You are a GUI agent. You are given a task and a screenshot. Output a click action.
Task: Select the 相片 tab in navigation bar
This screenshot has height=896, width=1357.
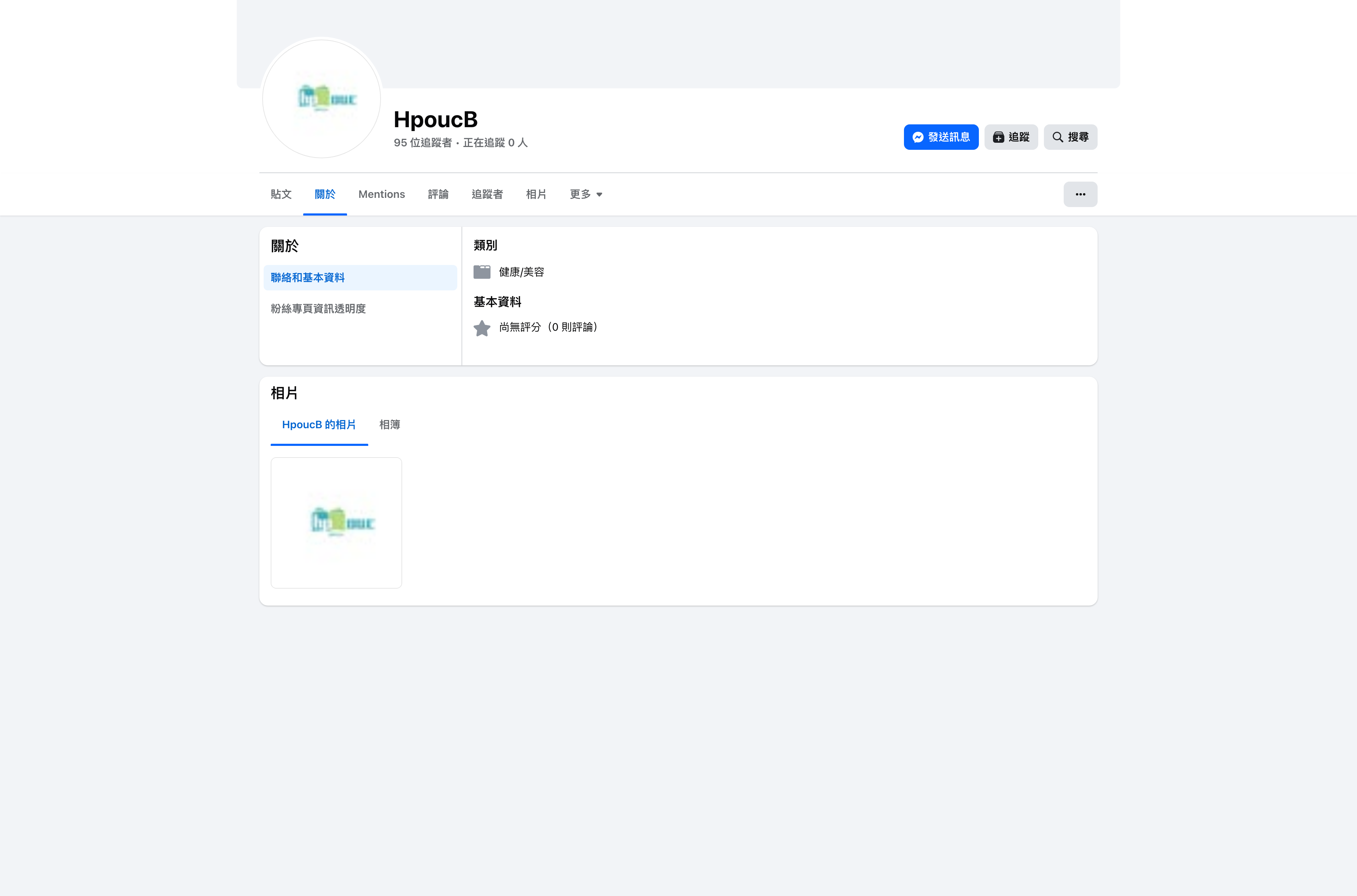tap(536, 194)
